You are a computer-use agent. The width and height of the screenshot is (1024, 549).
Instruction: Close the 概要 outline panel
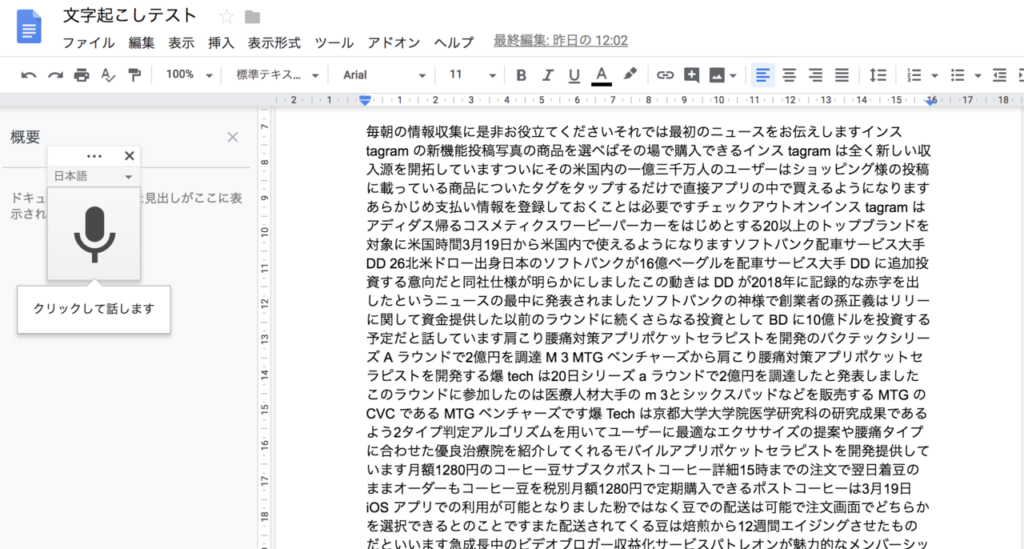232,137
